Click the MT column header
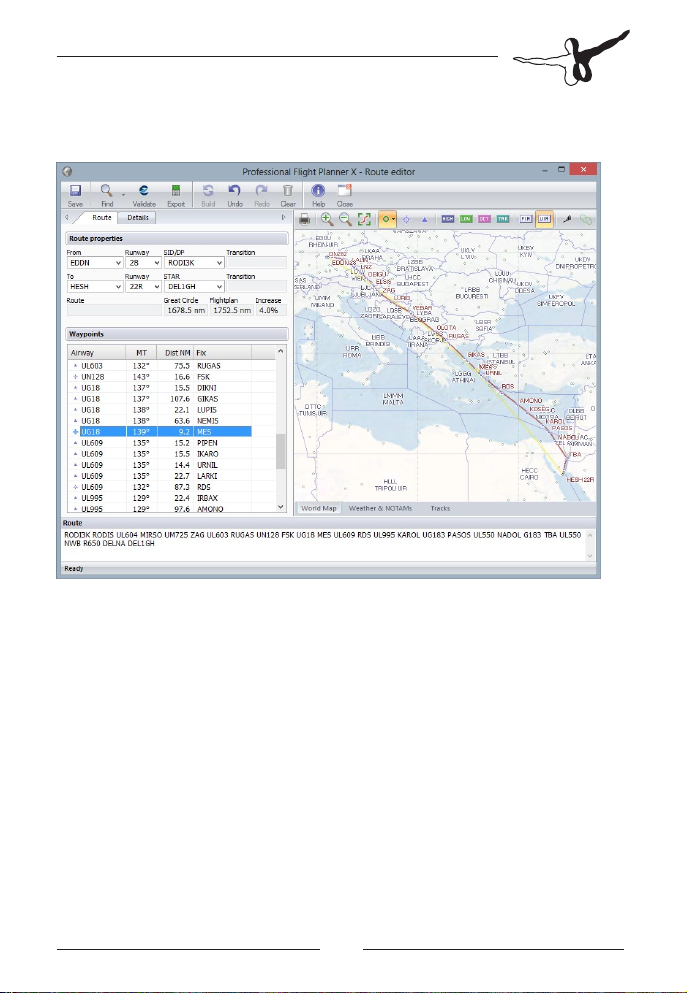Image resolution: width=687 pixels, height=993 pixels. coord(141,353)
